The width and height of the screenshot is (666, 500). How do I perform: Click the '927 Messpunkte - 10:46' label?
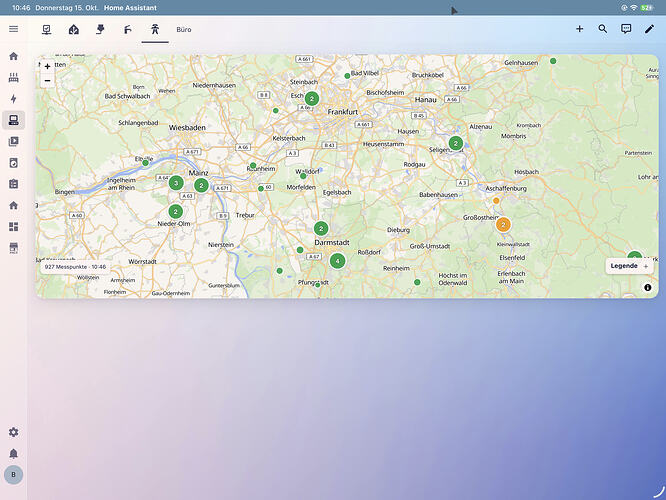[x=75, y=267]
